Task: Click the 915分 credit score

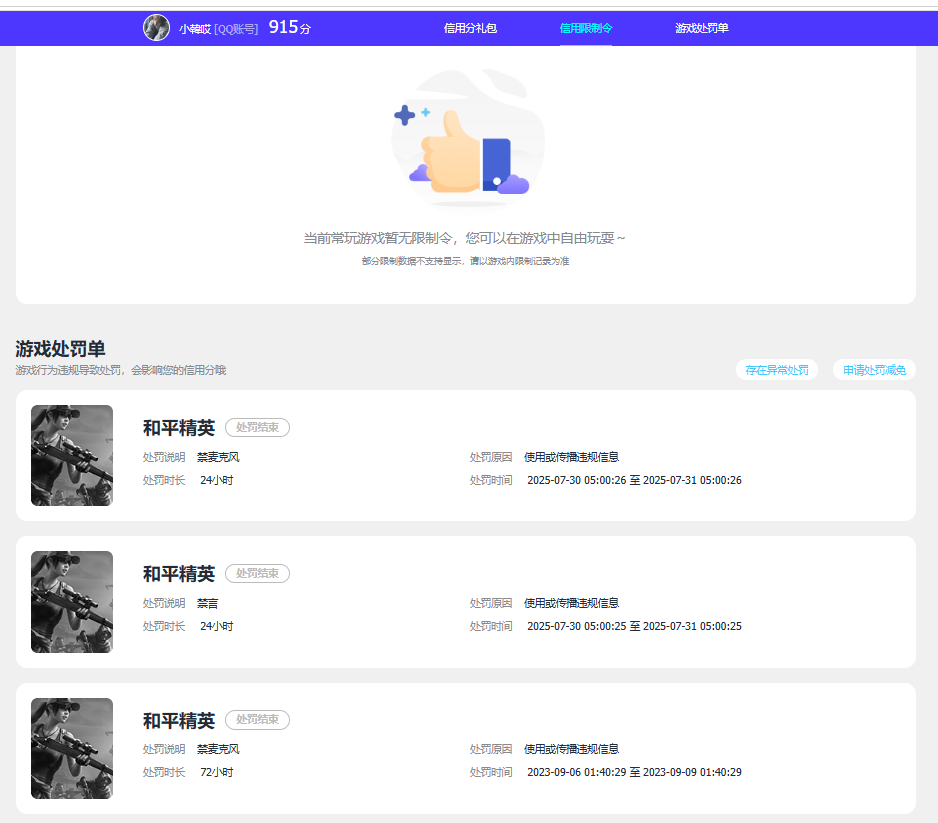Action: pos(290,28)
